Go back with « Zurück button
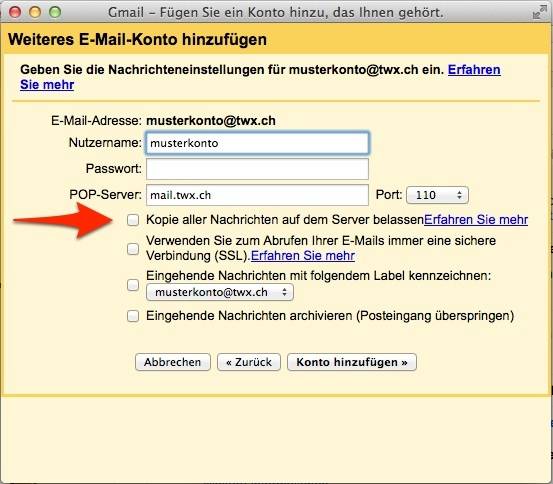The height and width of the screenshot is (484, 553). [249, 362]
